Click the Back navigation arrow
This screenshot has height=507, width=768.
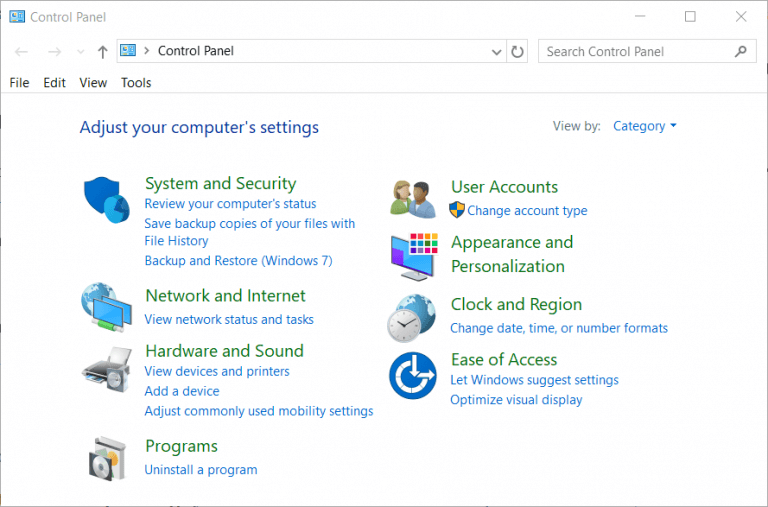pyautogui.click(x=21, y=51)
